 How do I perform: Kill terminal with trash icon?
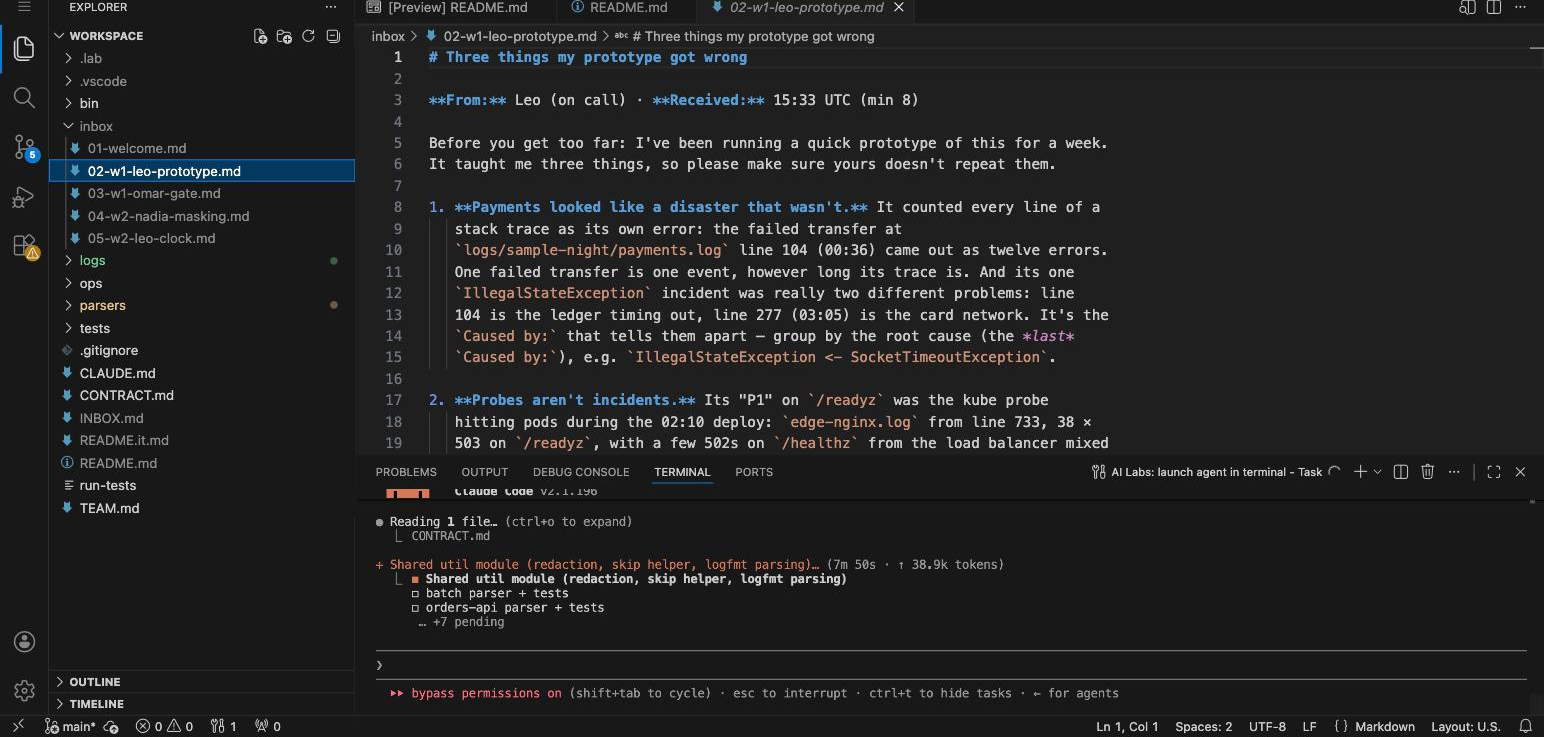click(1428, 472)
